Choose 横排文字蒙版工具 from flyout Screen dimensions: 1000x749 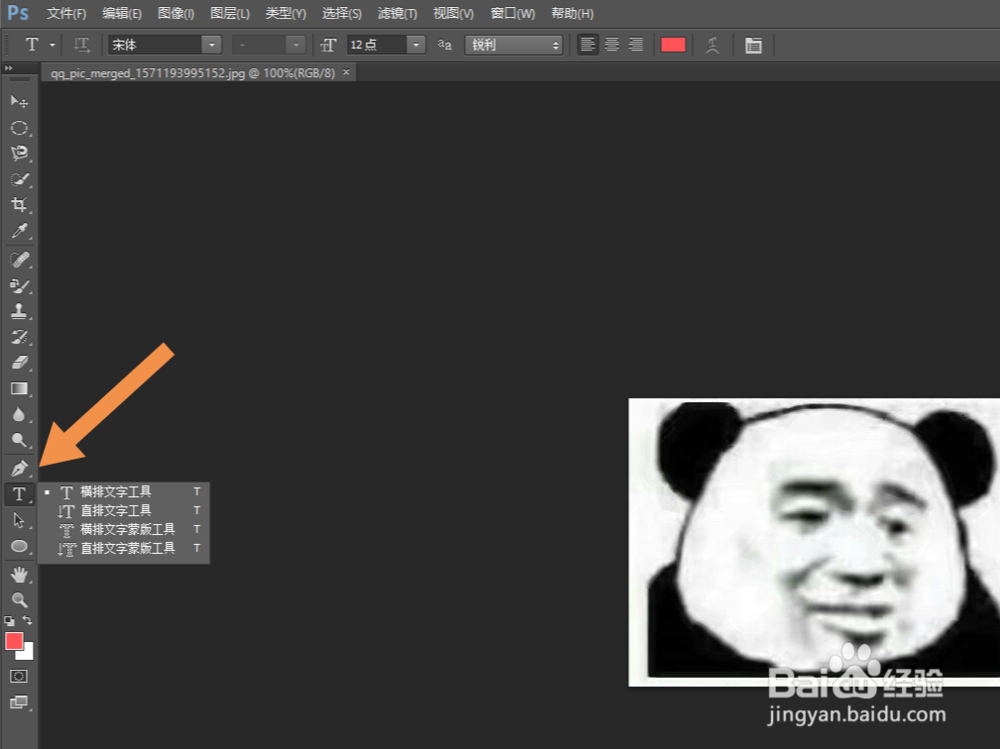point(124,530)
